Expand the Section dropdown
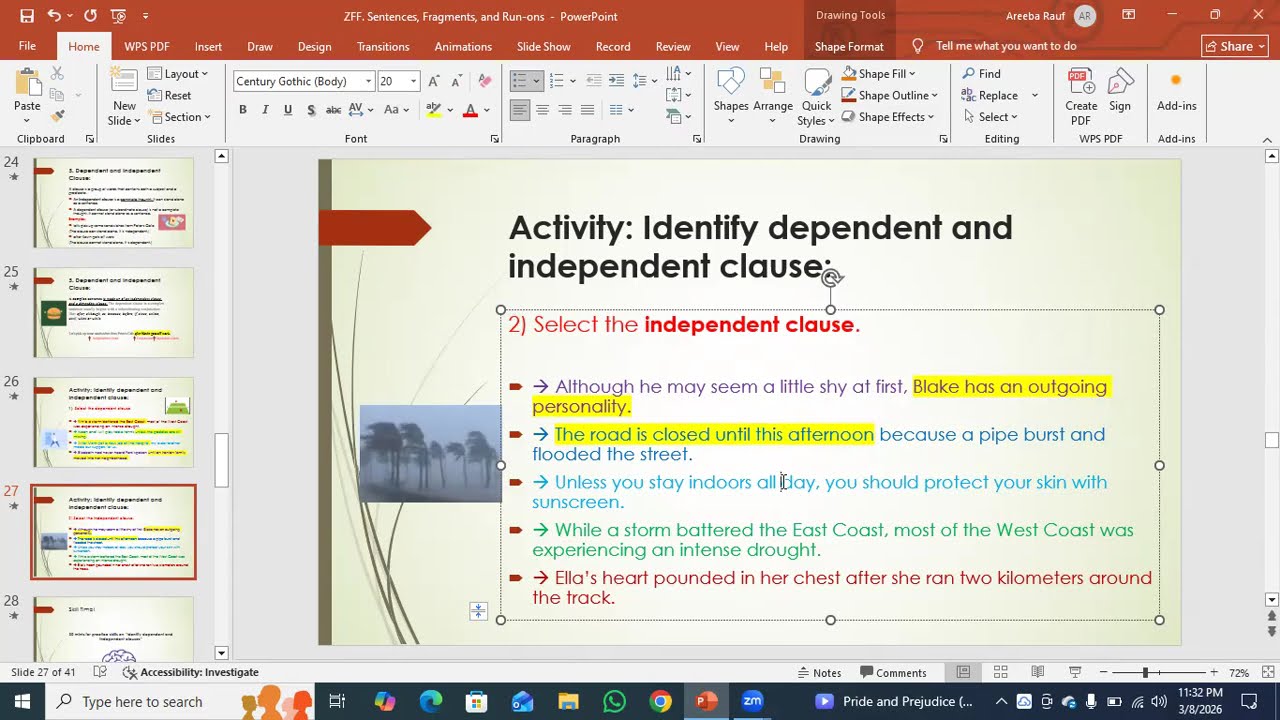The height and width of the screenshot is (720, 1280). pos(179,117)
